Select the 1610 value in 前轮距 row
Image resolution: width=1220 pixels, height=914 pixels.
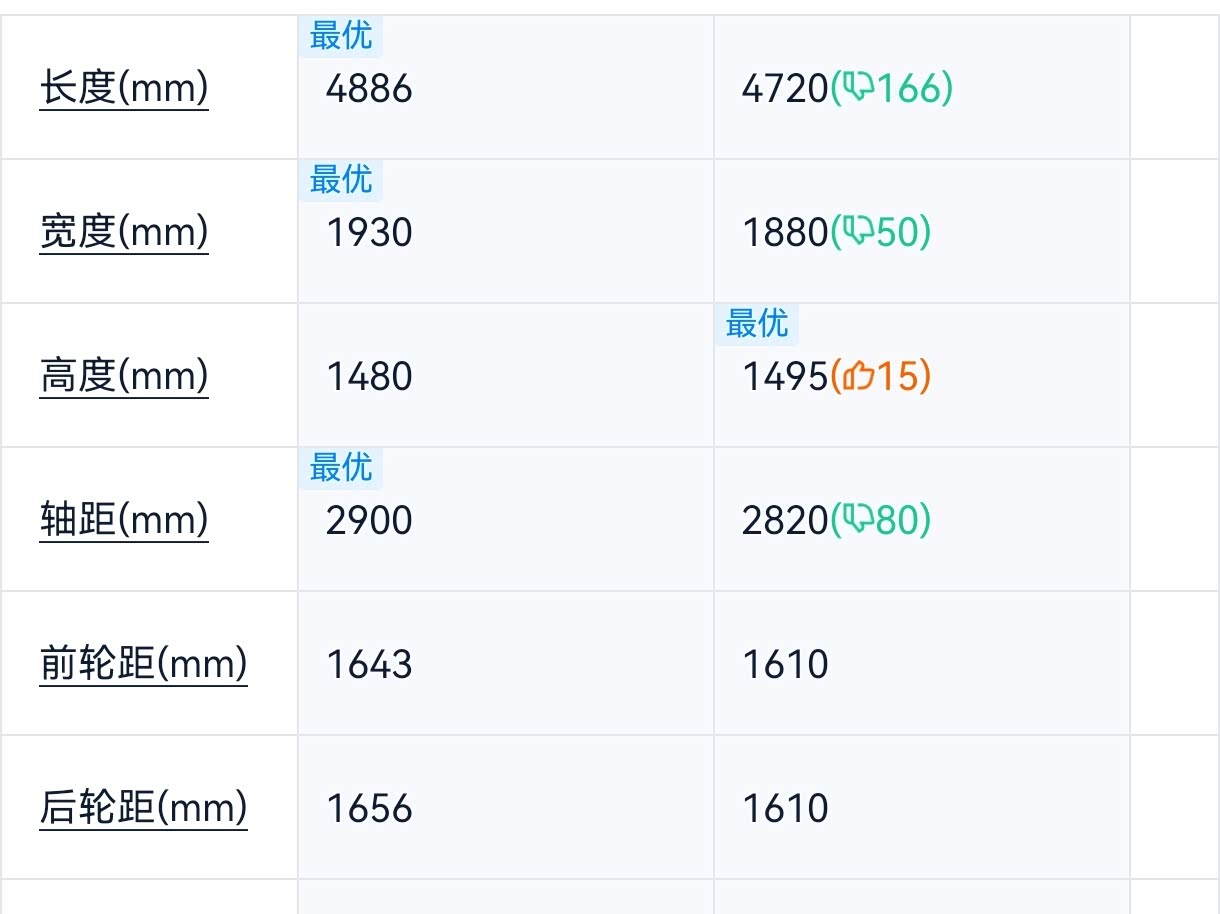[785, 665]
